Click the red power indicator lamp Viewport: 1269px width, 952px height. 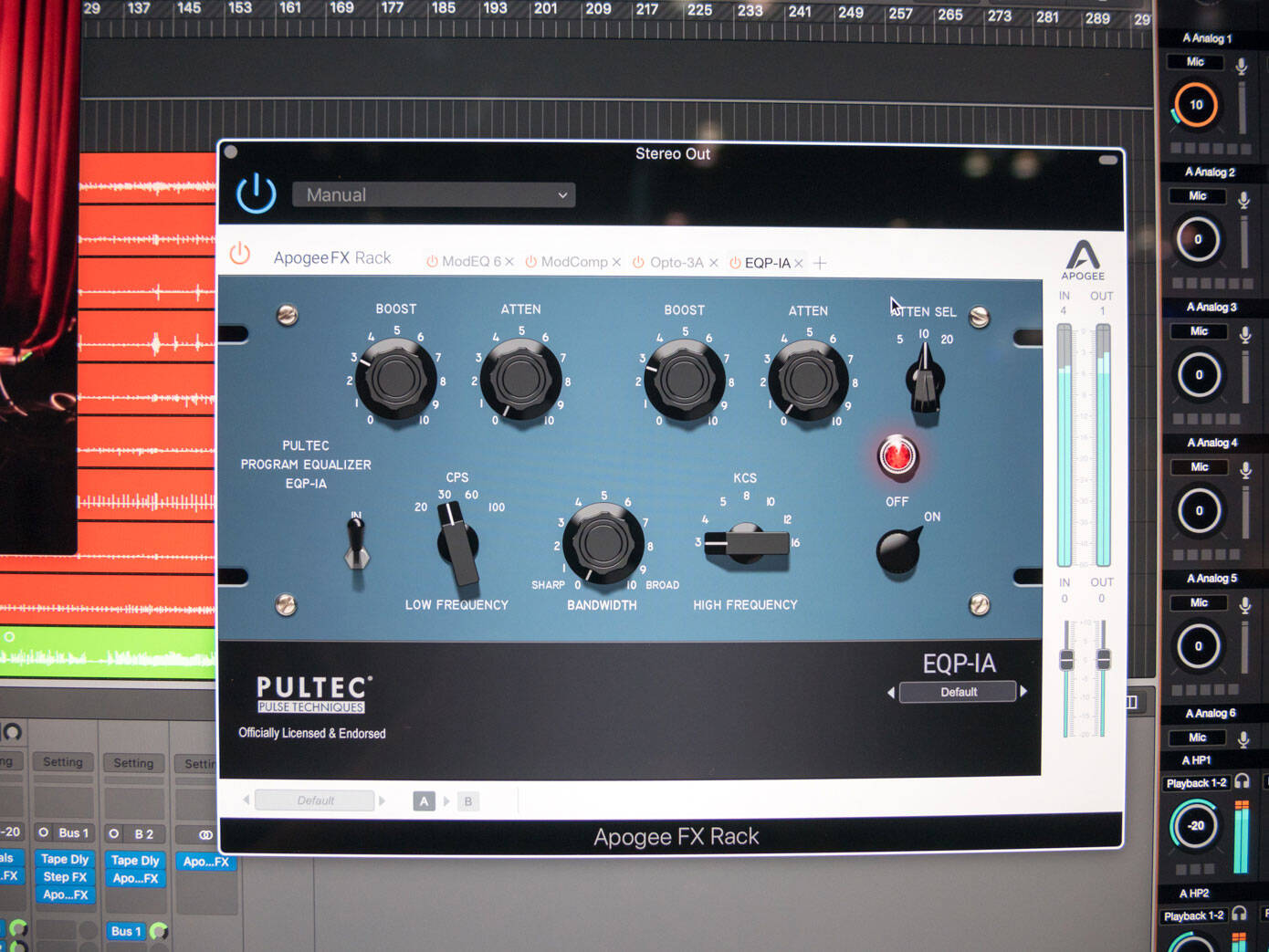click(897, 455)
